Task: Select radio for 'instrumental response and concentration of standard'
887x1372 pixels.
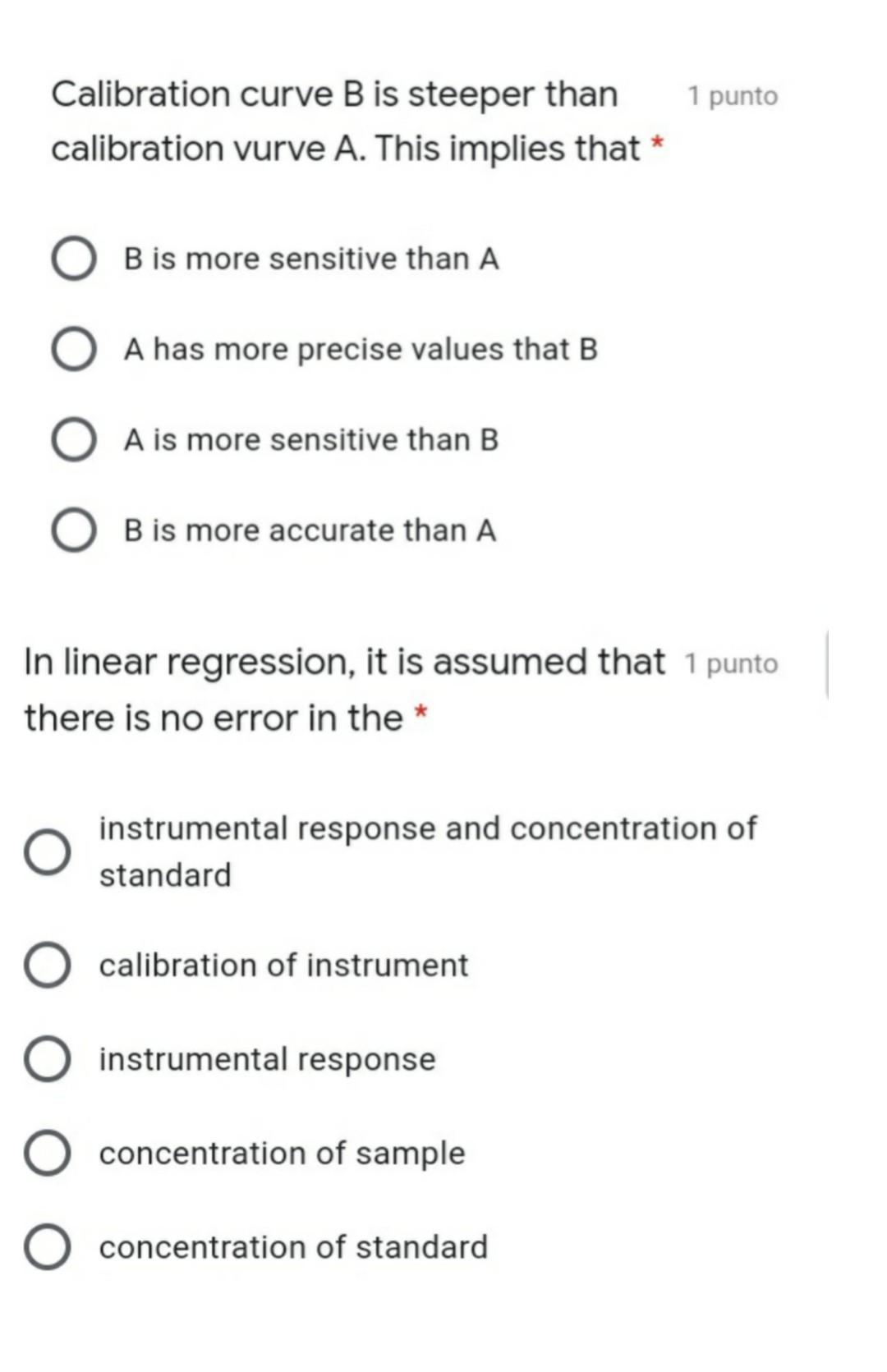Action: [47, 851]
